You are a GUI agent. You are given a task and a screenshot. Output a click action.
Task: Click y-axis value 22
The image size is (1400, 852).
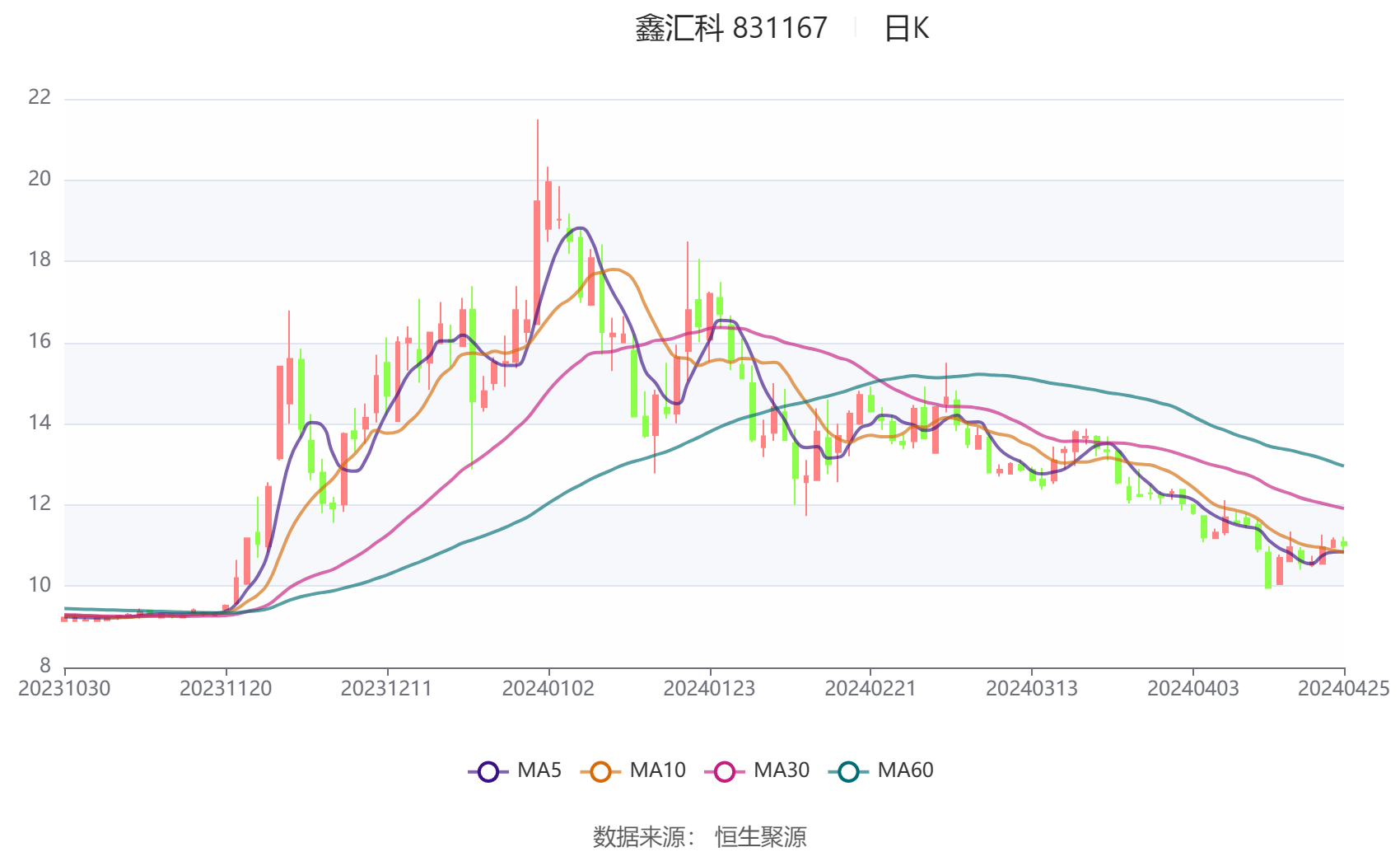pos(40,97)
